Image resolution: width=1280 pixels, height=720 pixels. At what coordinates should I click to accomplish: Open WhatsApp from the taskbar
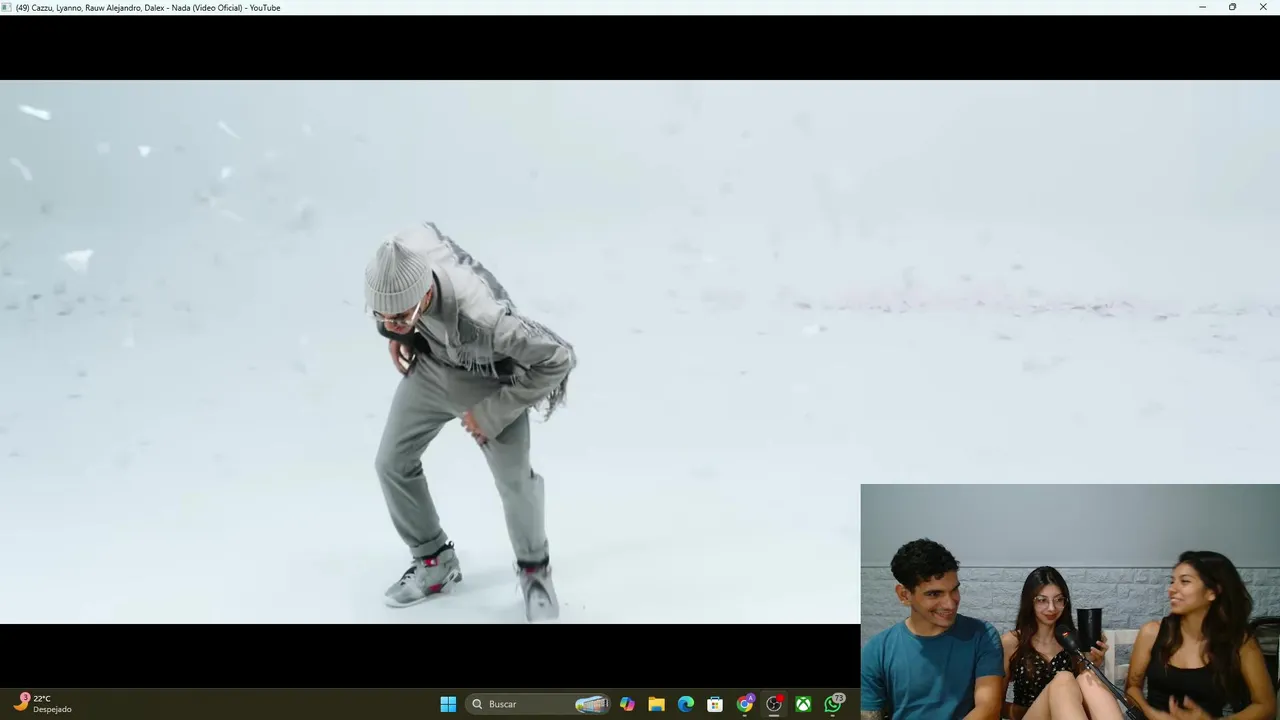(833, 704)
